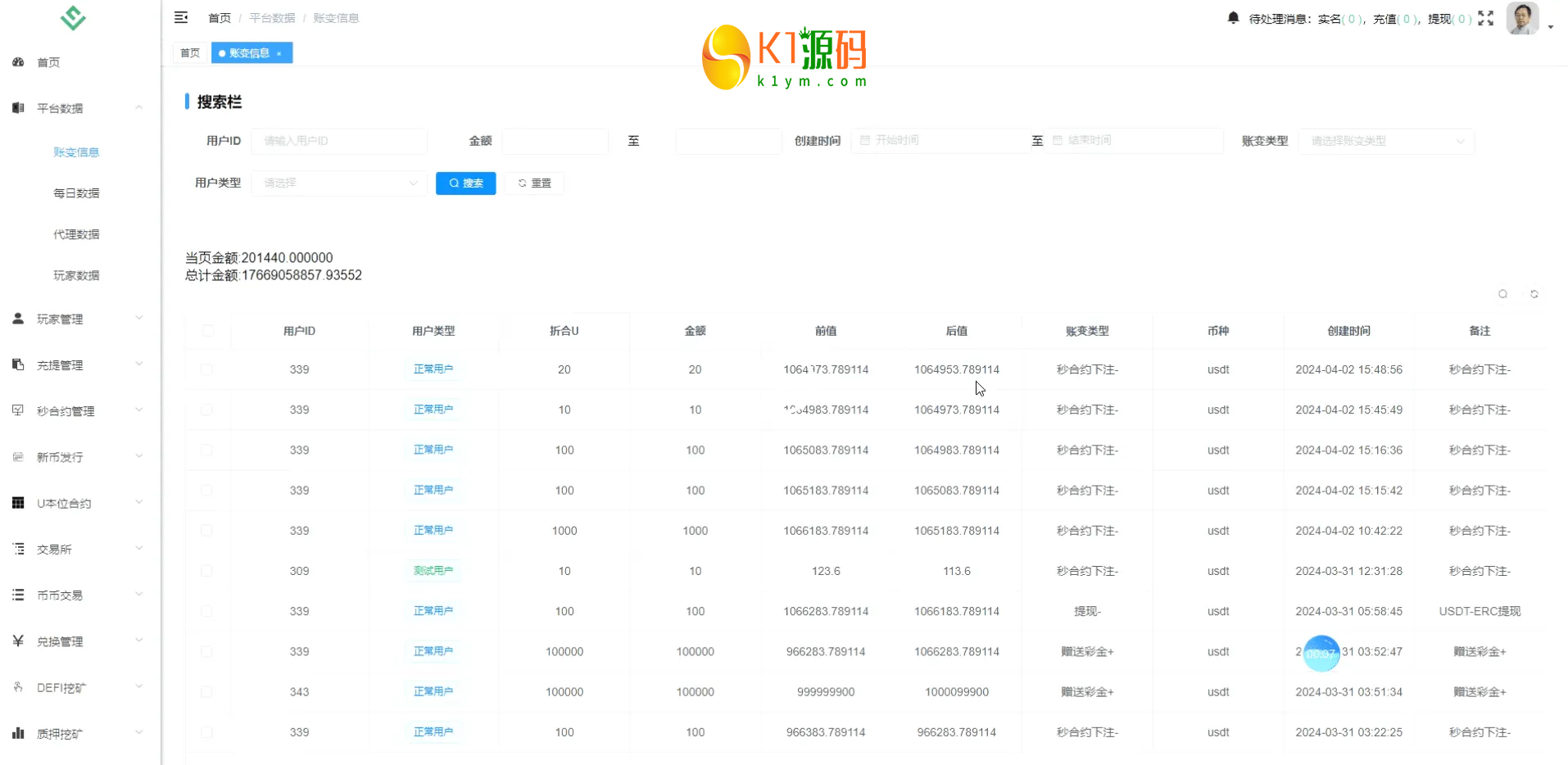Tick the select-all checkbox in the table header
The height and width of the screenshot is (765, 1568).
[208, 331]
